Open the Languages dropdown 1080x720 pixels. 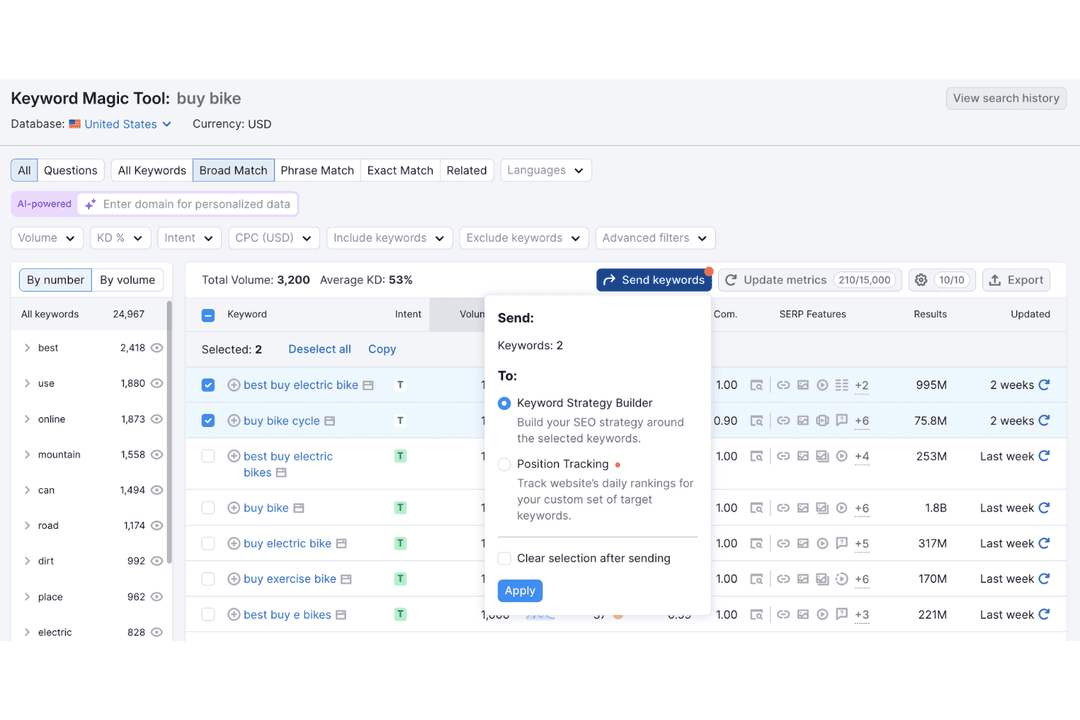click(546, 170)
